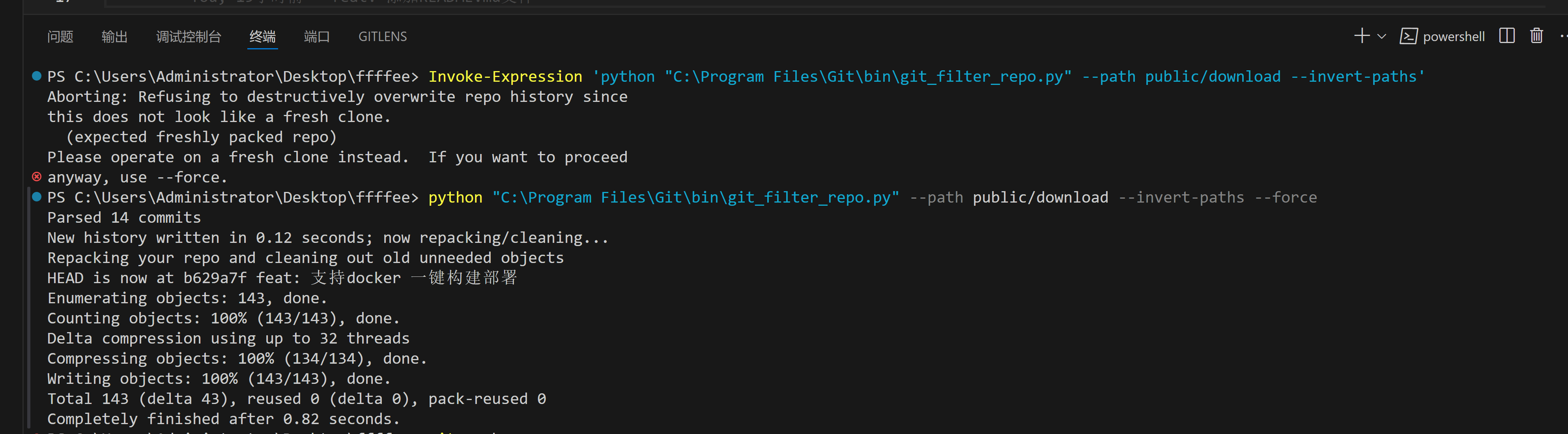
Task: Switch to the 端口 (Ports) tab
Action: coord(317,37)
